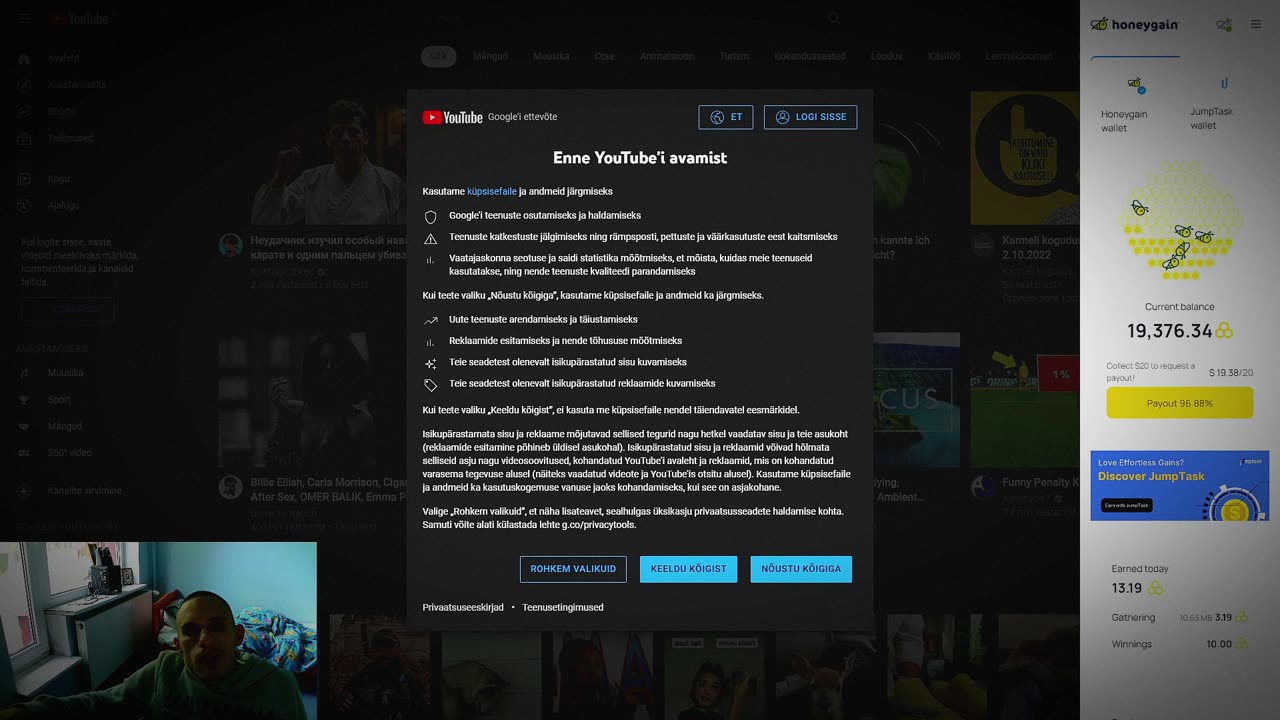Click the $19.38/20 payout progress text
This screenshot has width=1280, height=720.
pyautogui.click(x=1231, y=372)
